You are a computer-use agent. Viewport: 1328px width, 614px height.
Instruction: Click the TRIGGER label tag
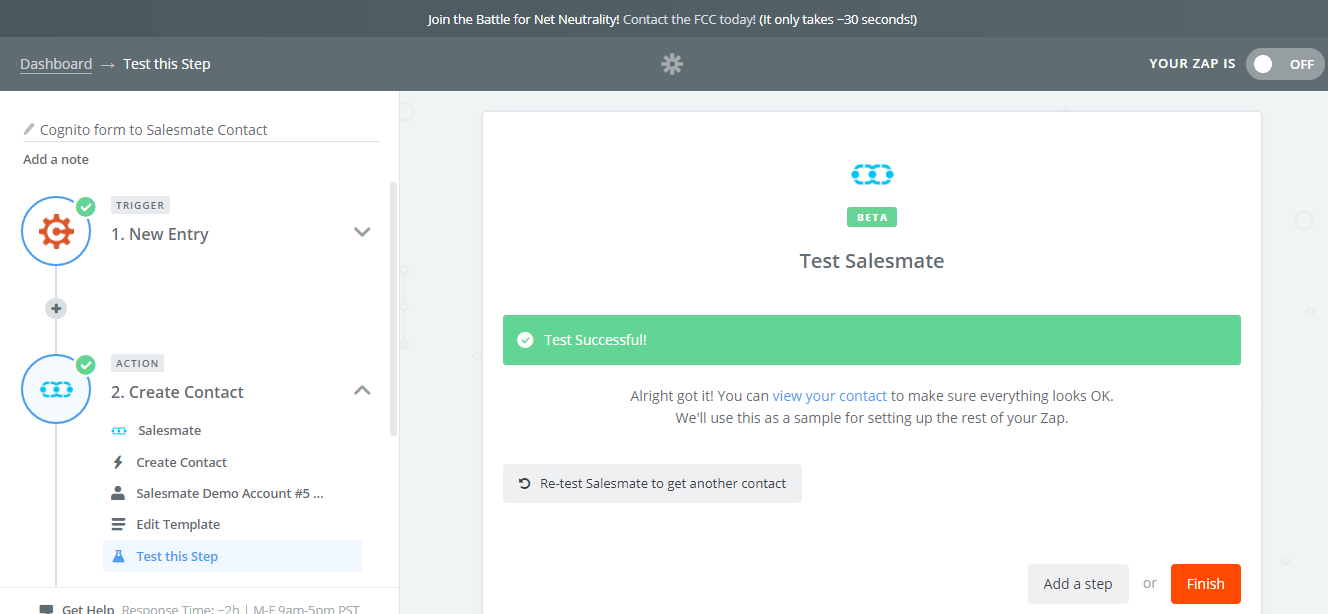coord(140,205)
